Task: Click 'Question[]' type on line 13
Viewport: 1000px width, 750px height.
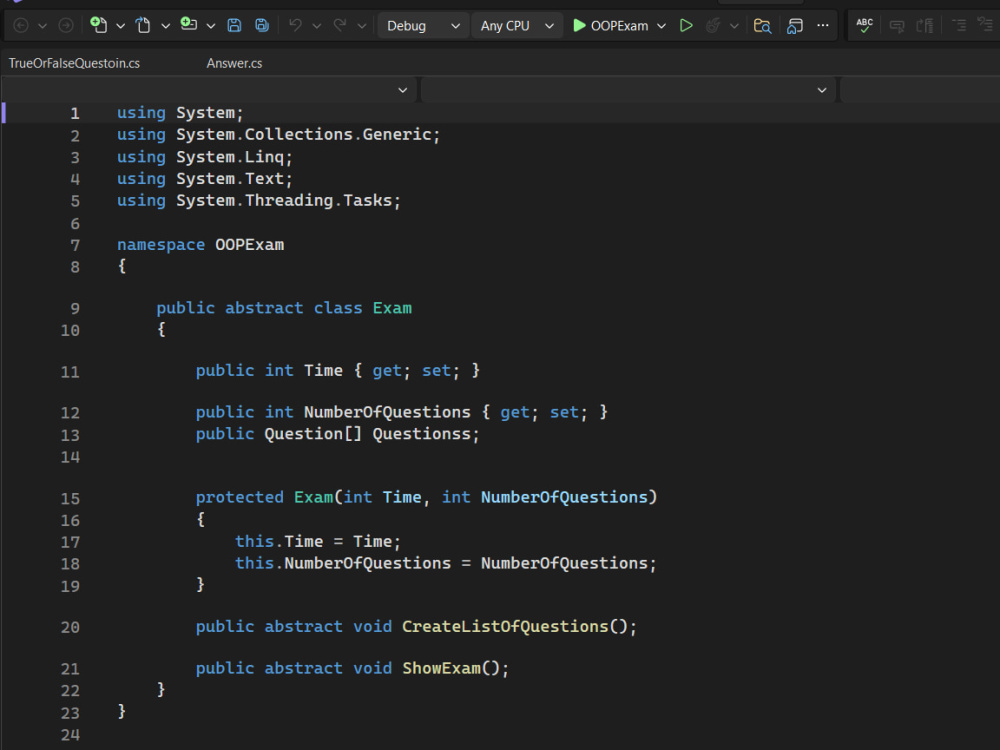Action: (x=313, y=434)
